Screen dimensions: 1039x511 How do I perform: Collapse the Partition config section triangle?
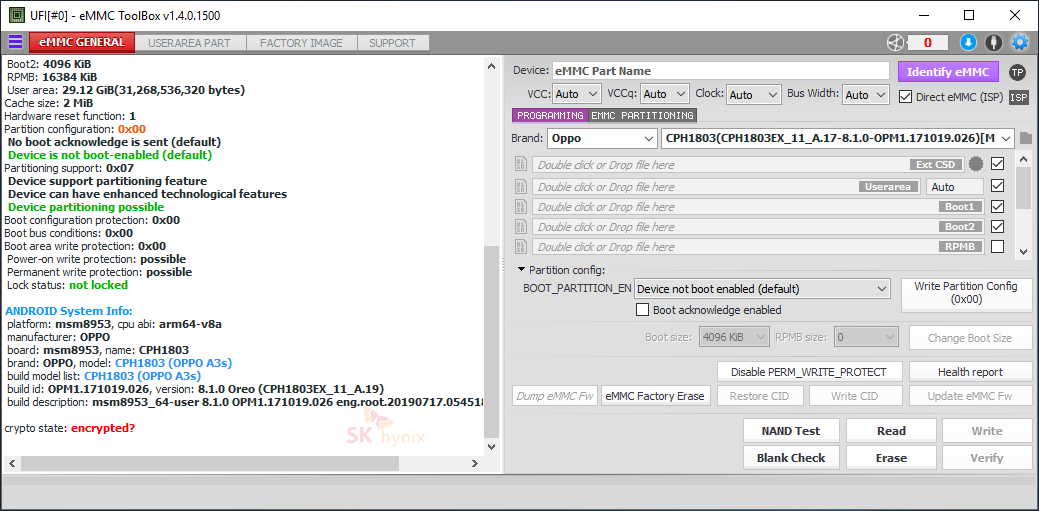click(x=521, y=270)
